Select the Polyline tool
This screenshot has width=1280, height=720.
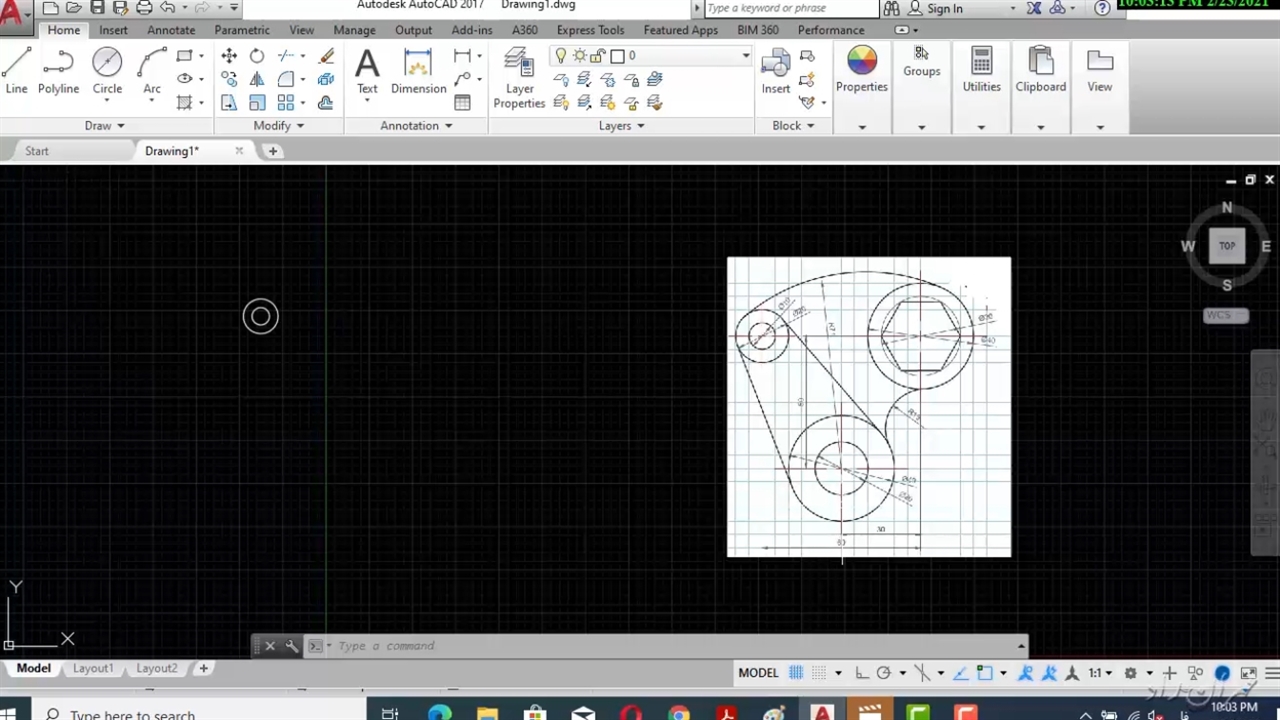point(58,70)
